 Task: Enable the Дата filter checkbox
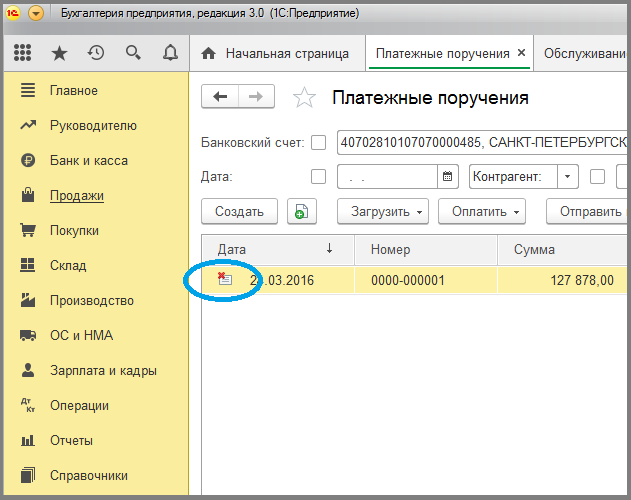pos(318,176)
